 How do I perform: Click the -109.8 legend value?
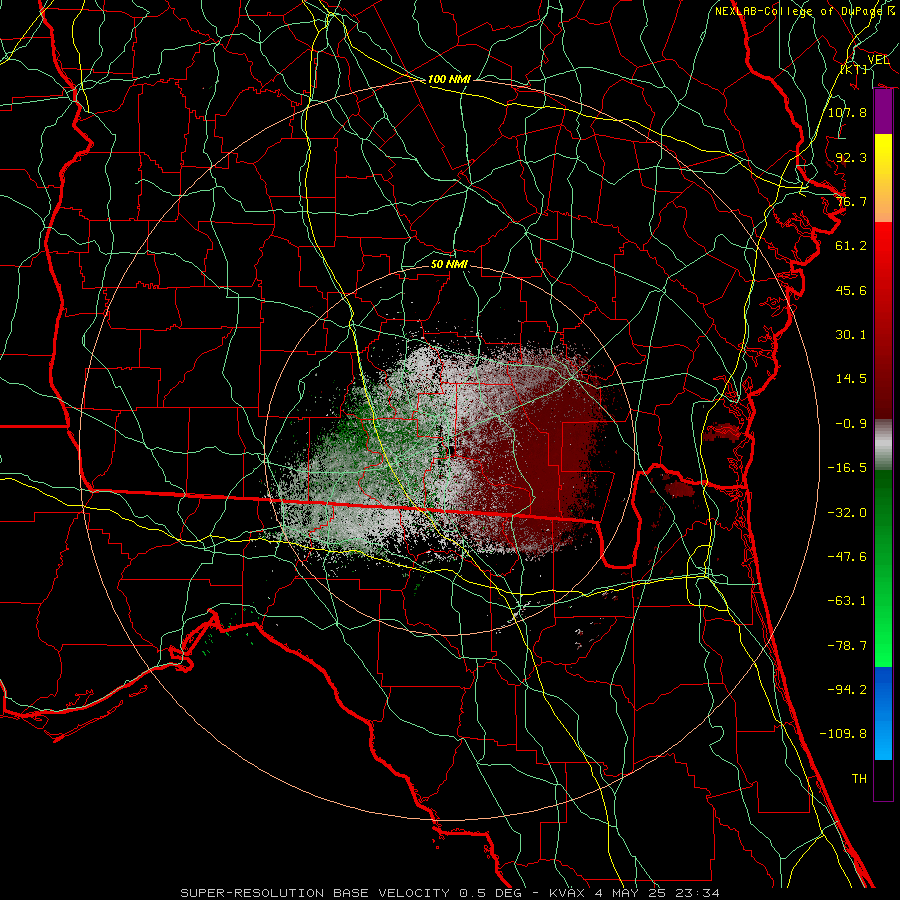click(843, 734)
